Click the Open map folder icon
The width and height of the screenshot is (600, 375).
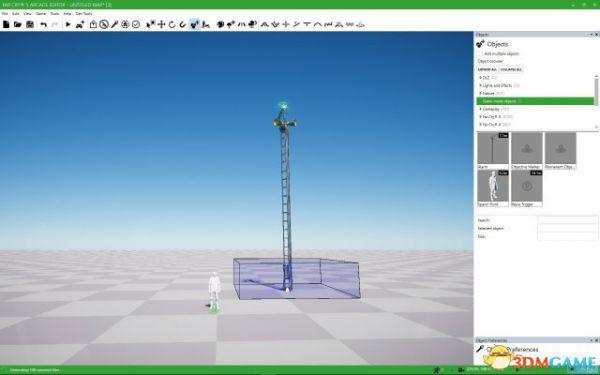click(18, 24)
